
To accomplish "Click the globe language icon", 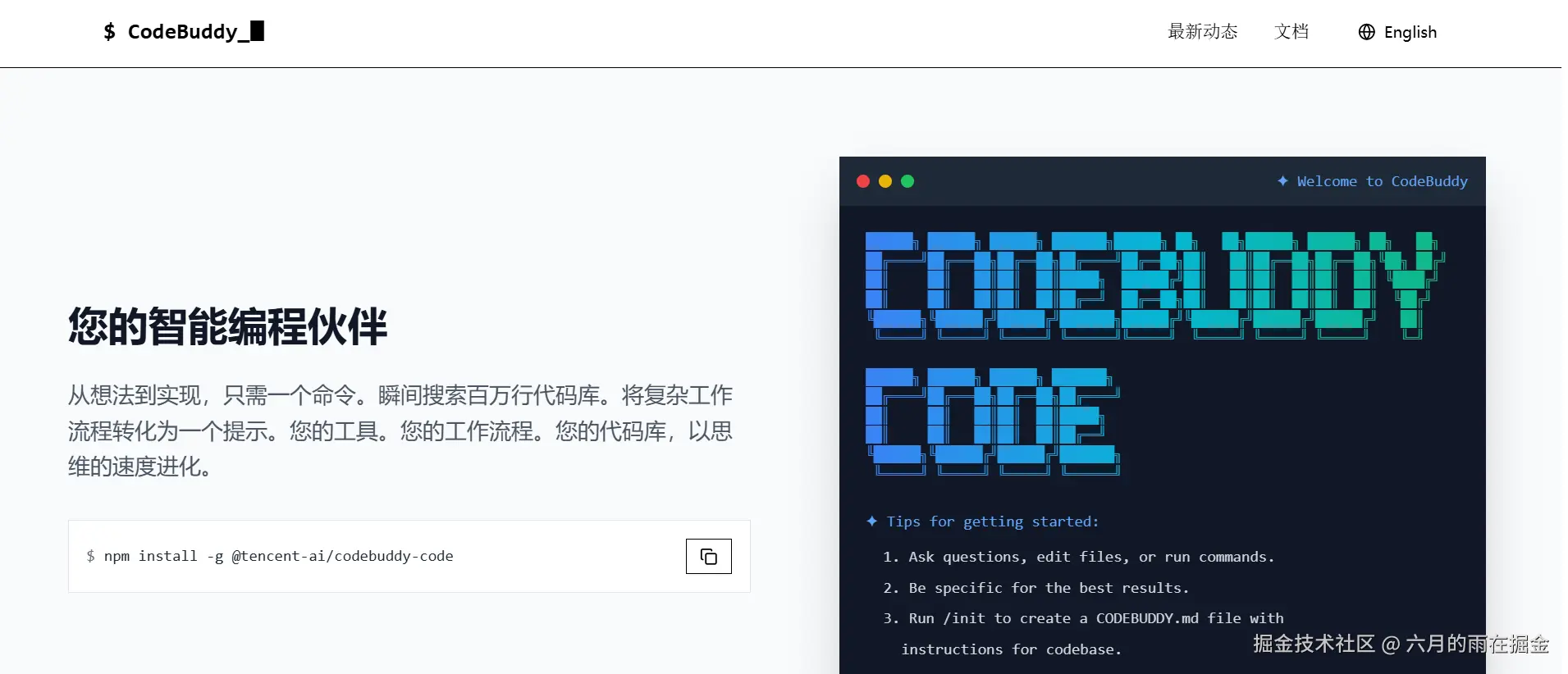I will (1366, 32).
